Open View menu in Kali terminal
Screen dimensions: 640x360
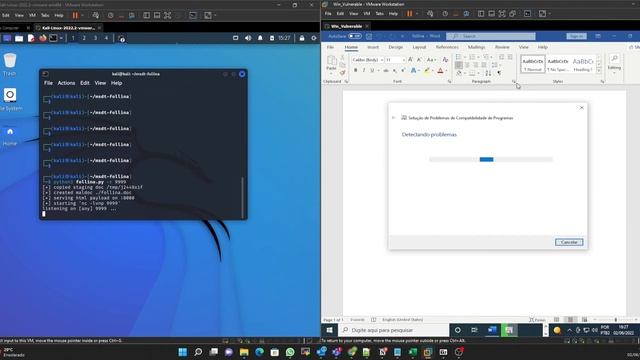pos(100,83)
